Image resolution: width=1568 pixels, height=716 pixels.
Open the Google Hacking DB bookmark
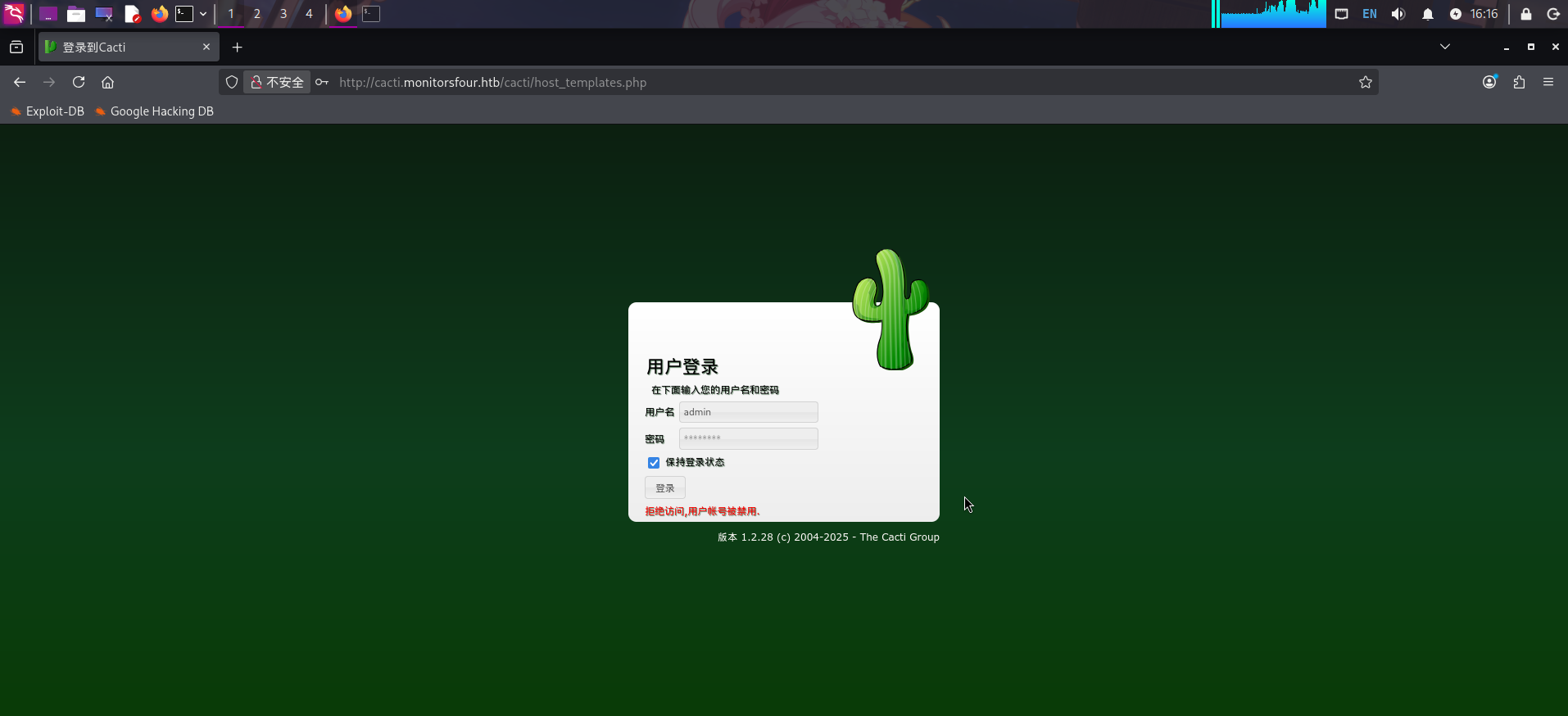[154, 111]
